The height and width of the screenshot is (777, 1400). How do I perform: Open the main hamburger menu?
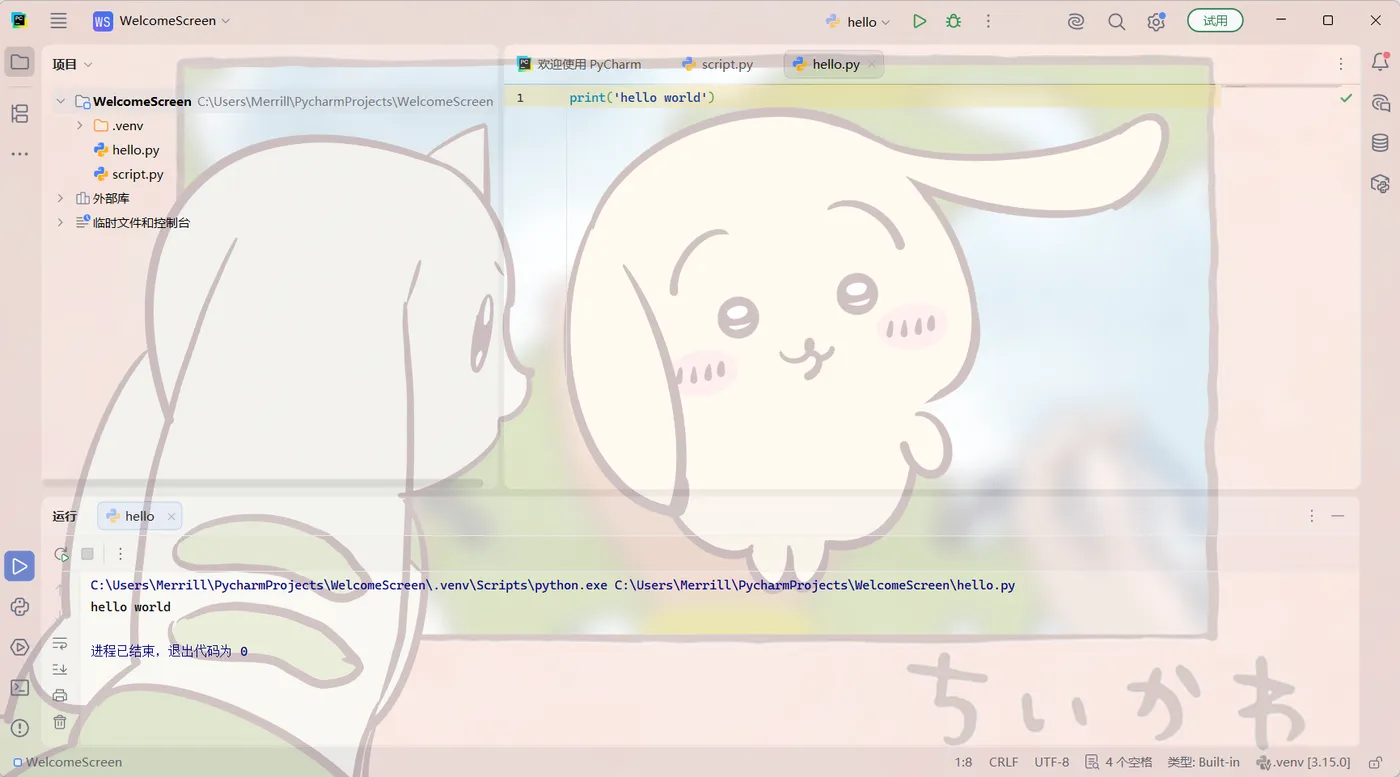[x=59, y=21]
